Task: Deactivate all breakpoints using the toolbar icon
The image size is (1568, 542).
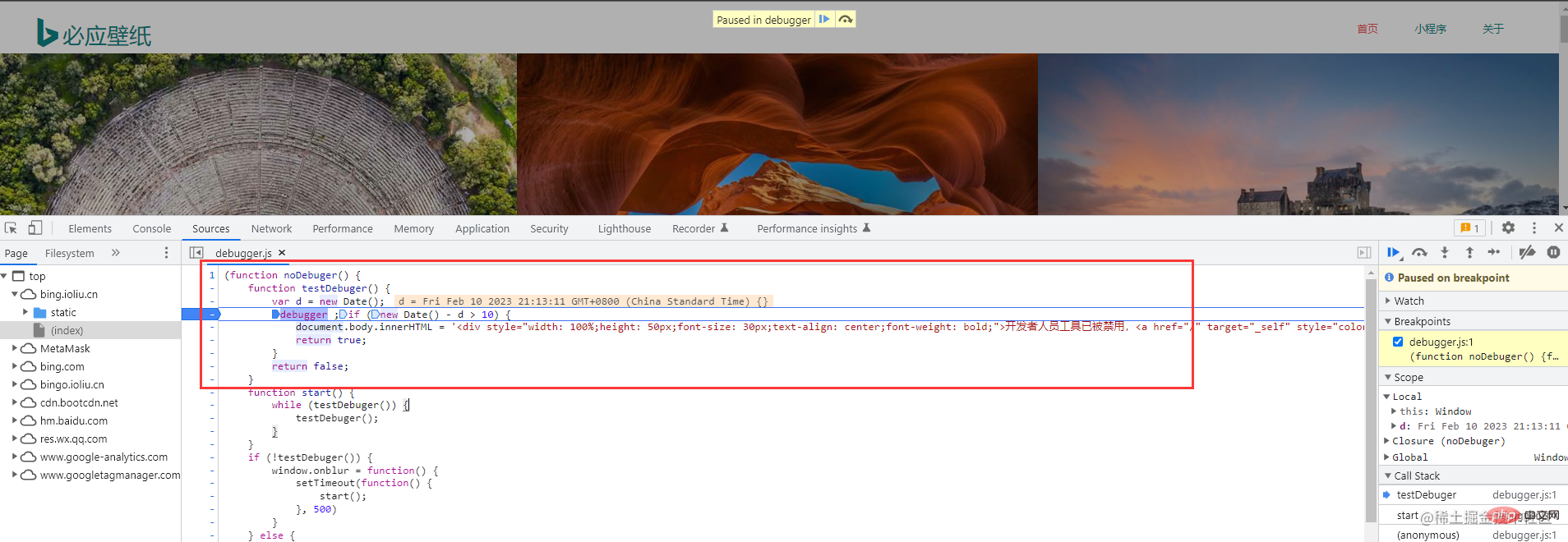Action: [1527, 253]
